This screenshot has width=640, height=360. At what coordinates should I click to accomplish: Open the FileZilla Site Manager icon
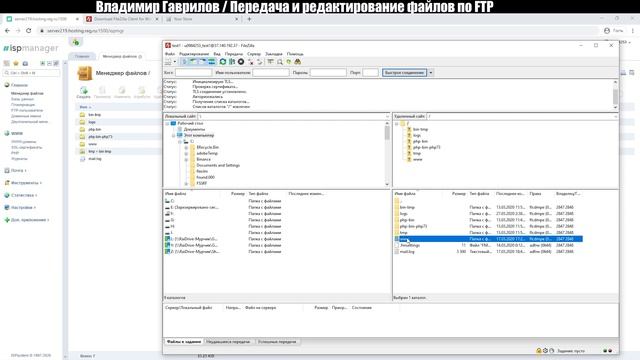(168, 62)
